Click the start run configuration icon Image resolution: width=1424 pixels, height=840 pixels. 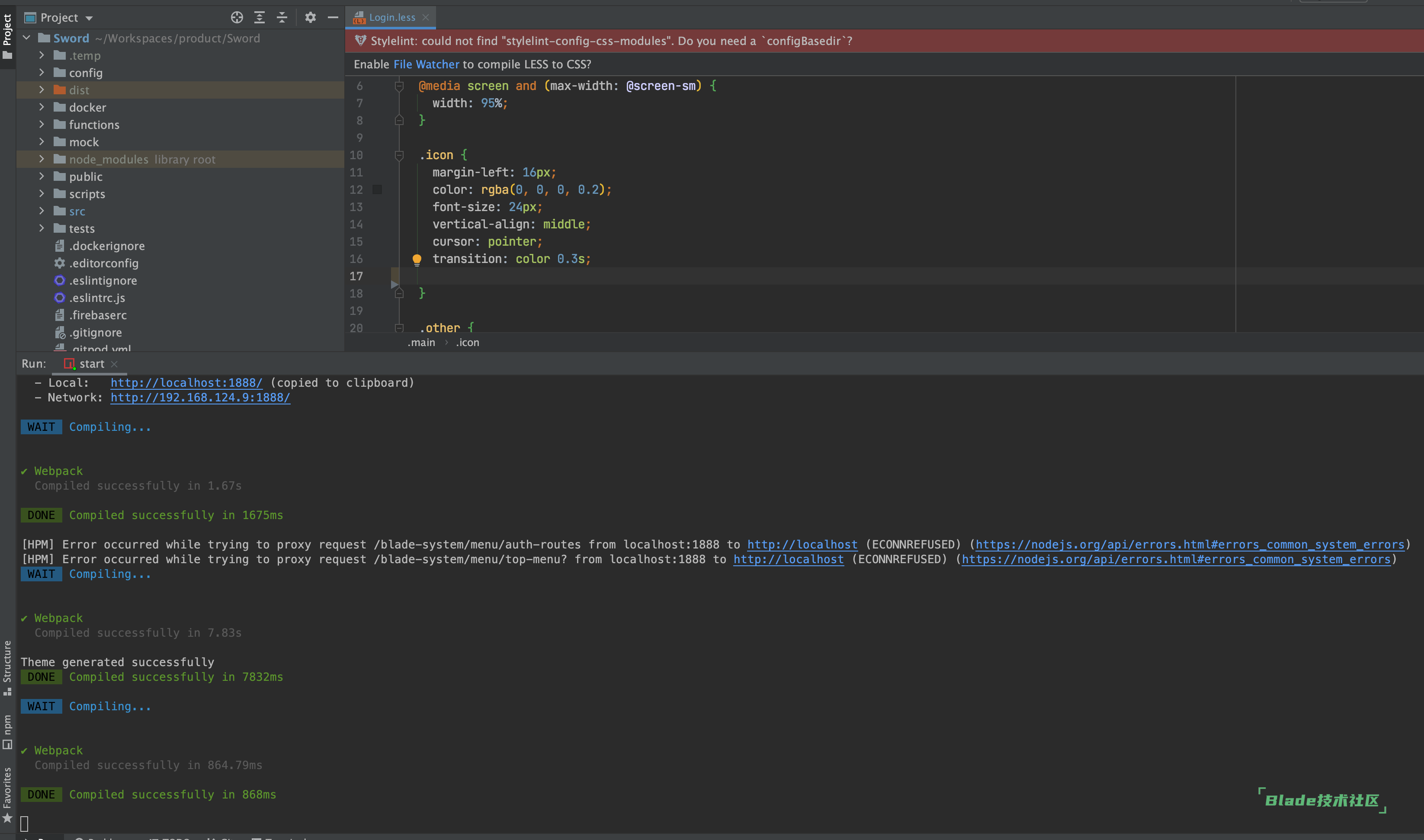point(69,364)
